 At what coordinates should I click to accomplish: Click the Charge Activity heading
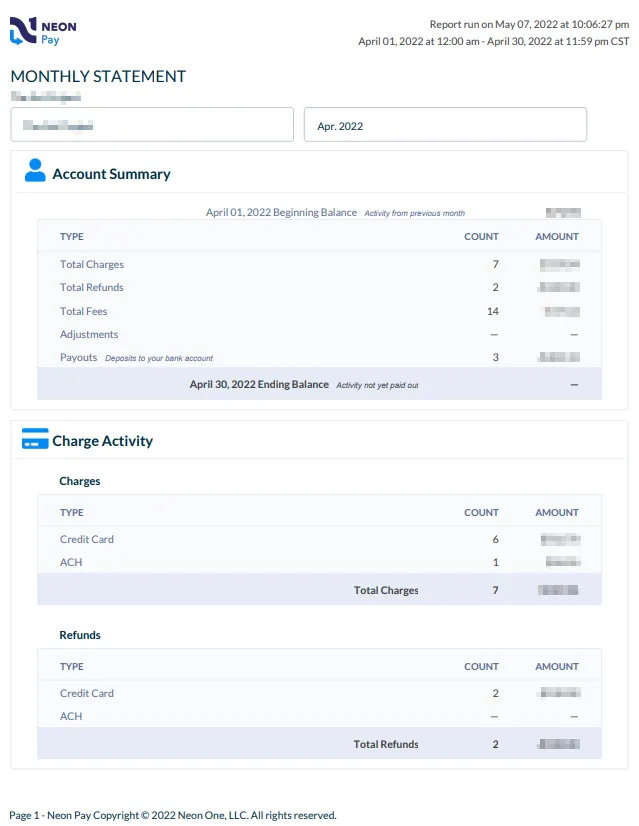[x=102, y=441]
